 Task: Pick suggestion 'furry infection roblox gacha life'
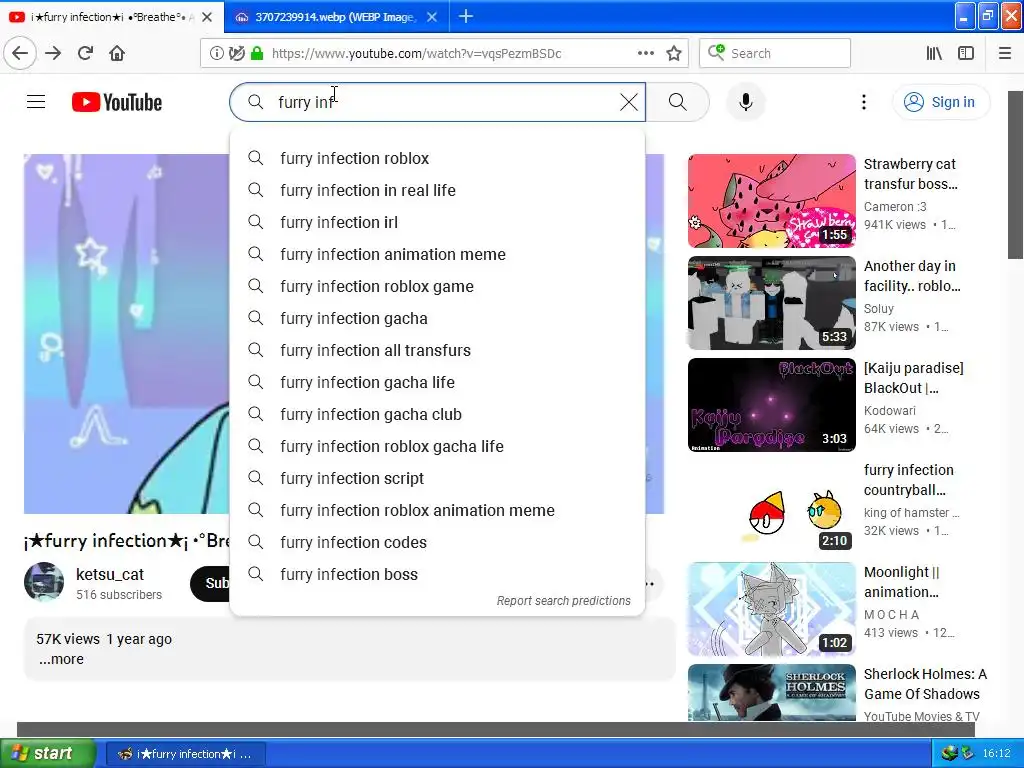tap(437, 446)
